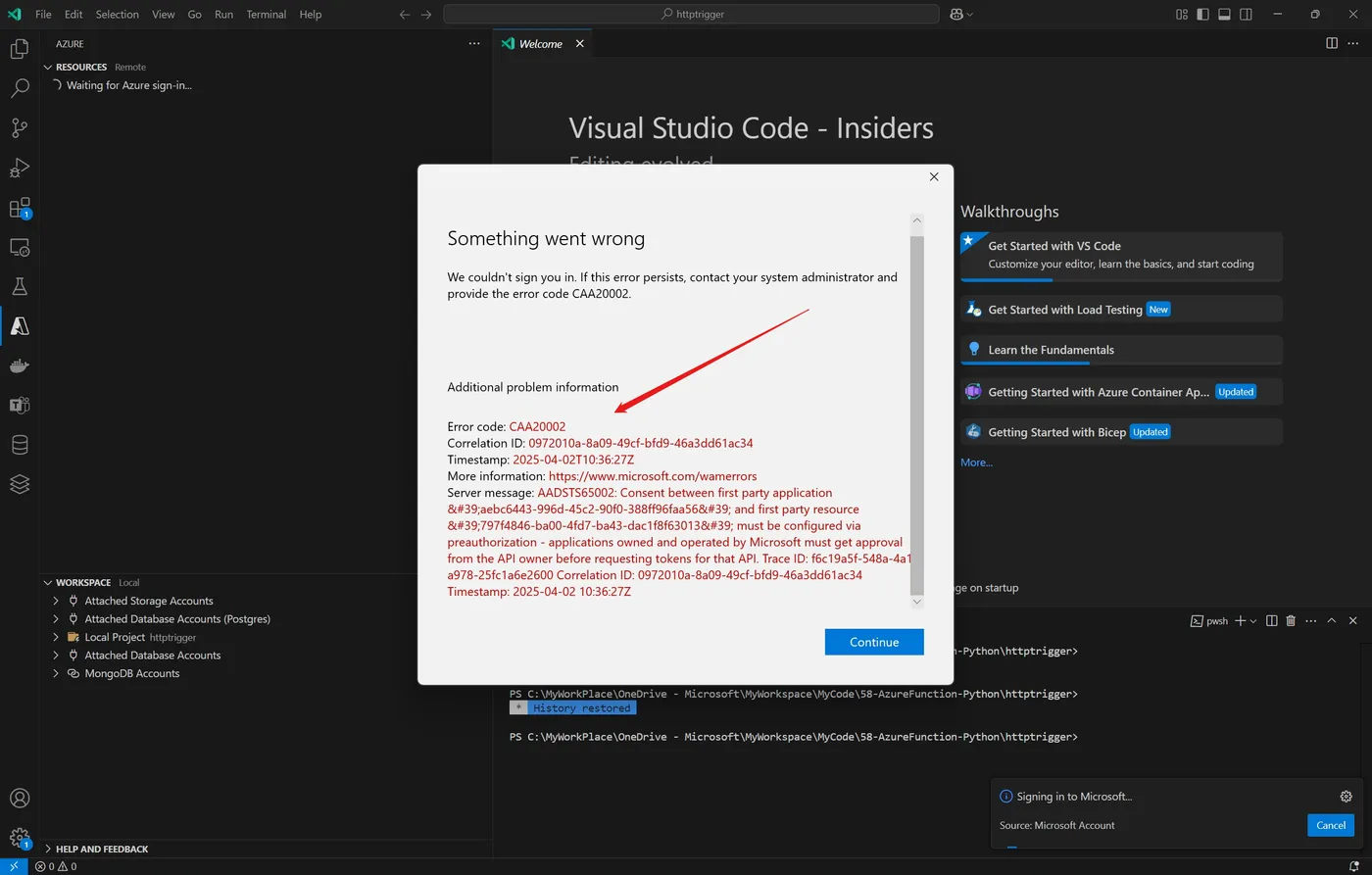Open the Run and Debug view

(20, 167)
